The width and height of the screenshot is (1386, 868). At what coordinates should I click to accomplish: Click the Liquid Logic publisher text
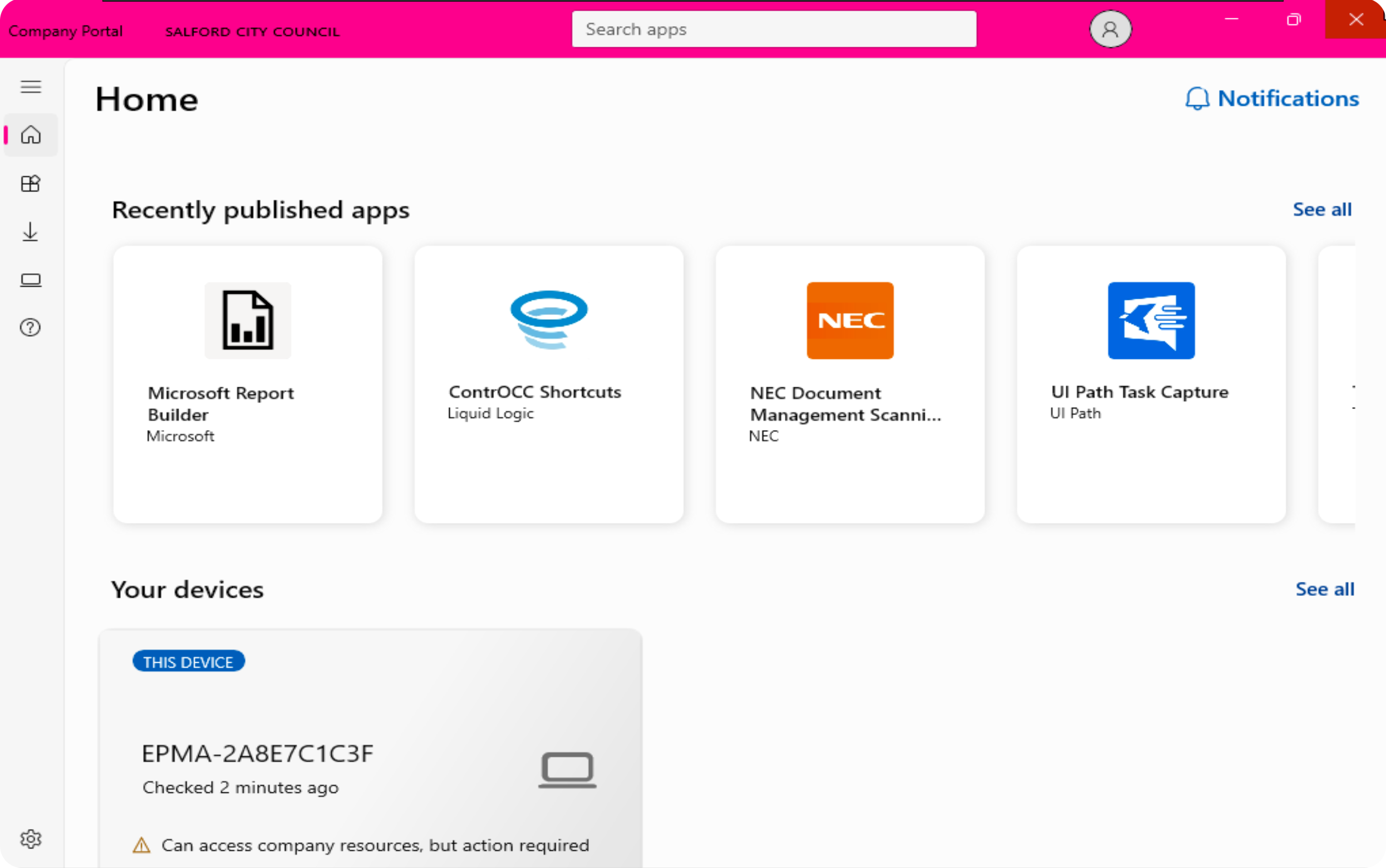pos(491,413)
